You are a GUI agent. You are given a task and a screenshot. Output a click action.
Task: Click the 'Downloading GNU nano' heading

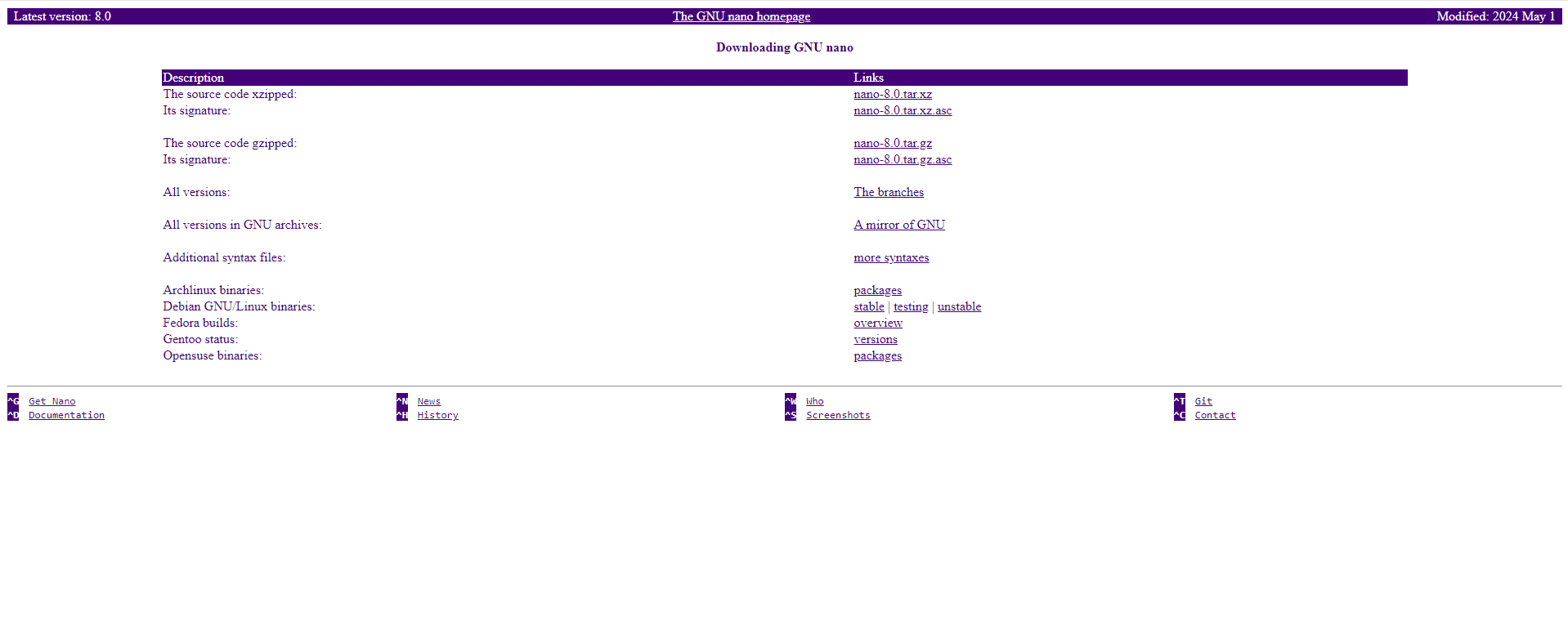(x=785, y=47)
